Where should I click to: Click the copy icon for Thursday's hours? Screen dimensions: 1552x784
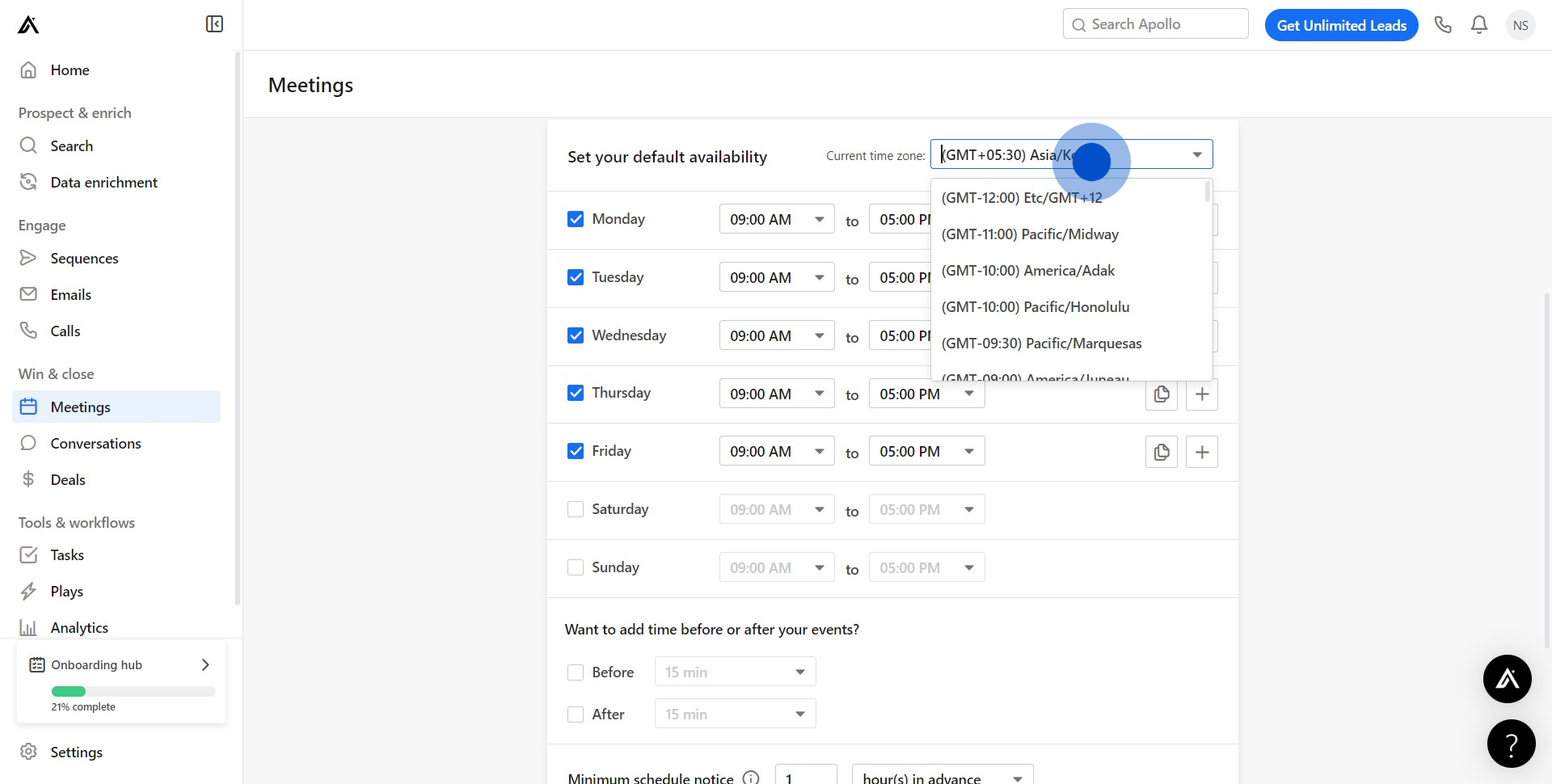click(1162, 394)
